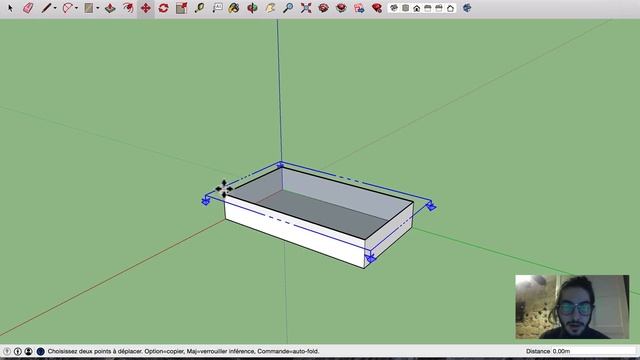The height and width of the screenshot is (360, 640).
Task: Open the Extension Warehouse icon
Action: [341, 8]
